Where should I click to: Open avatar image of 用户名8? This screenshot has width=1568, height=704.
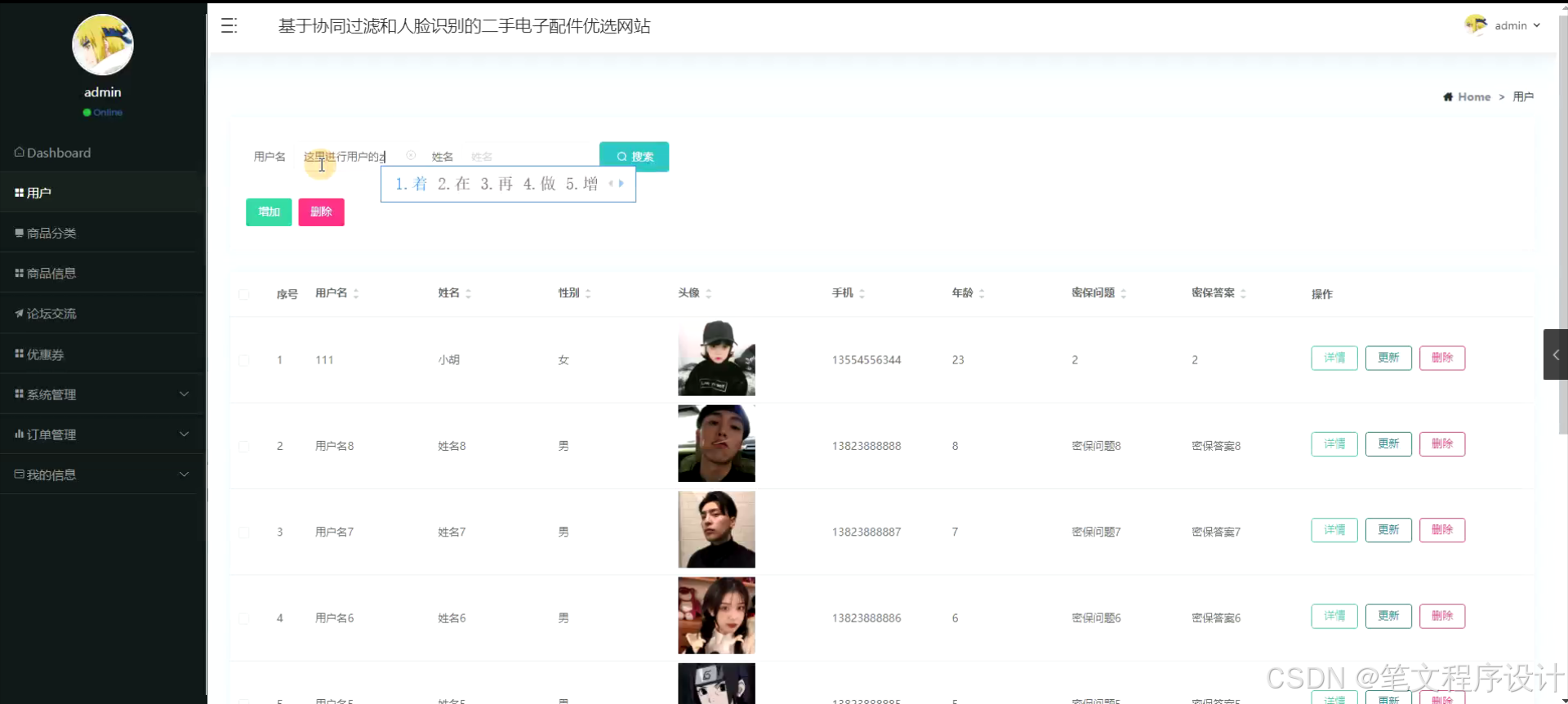point(716,443)
